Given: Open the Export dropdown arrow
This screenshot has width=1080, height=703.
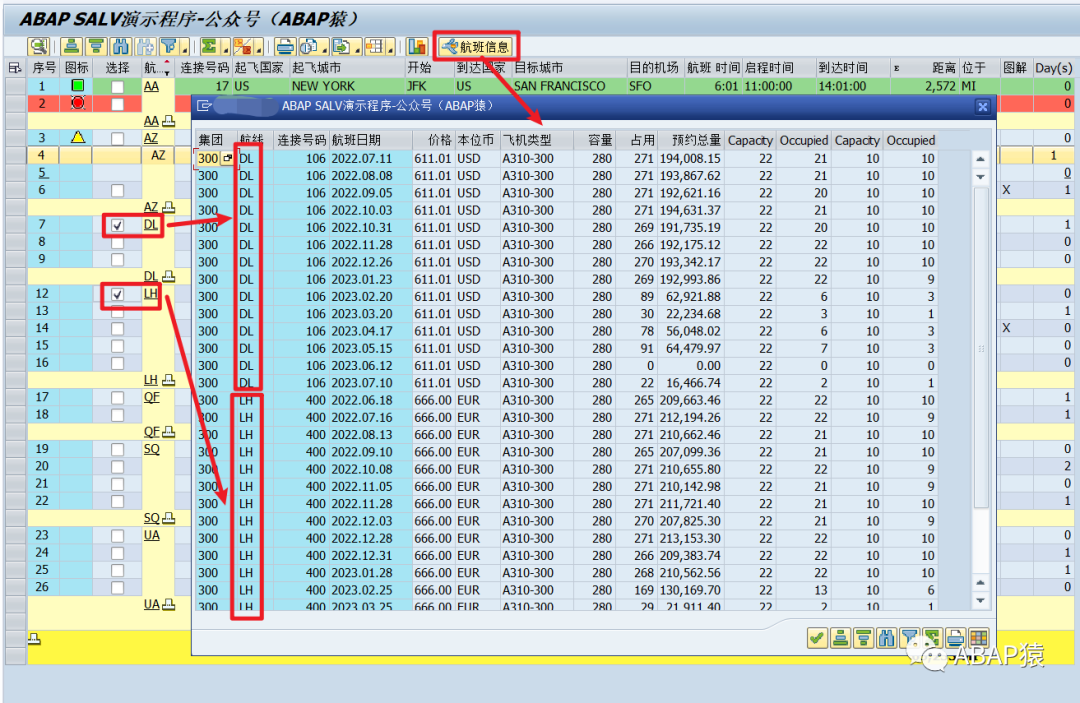Looking at the screenshot, I should coord(357,48).
